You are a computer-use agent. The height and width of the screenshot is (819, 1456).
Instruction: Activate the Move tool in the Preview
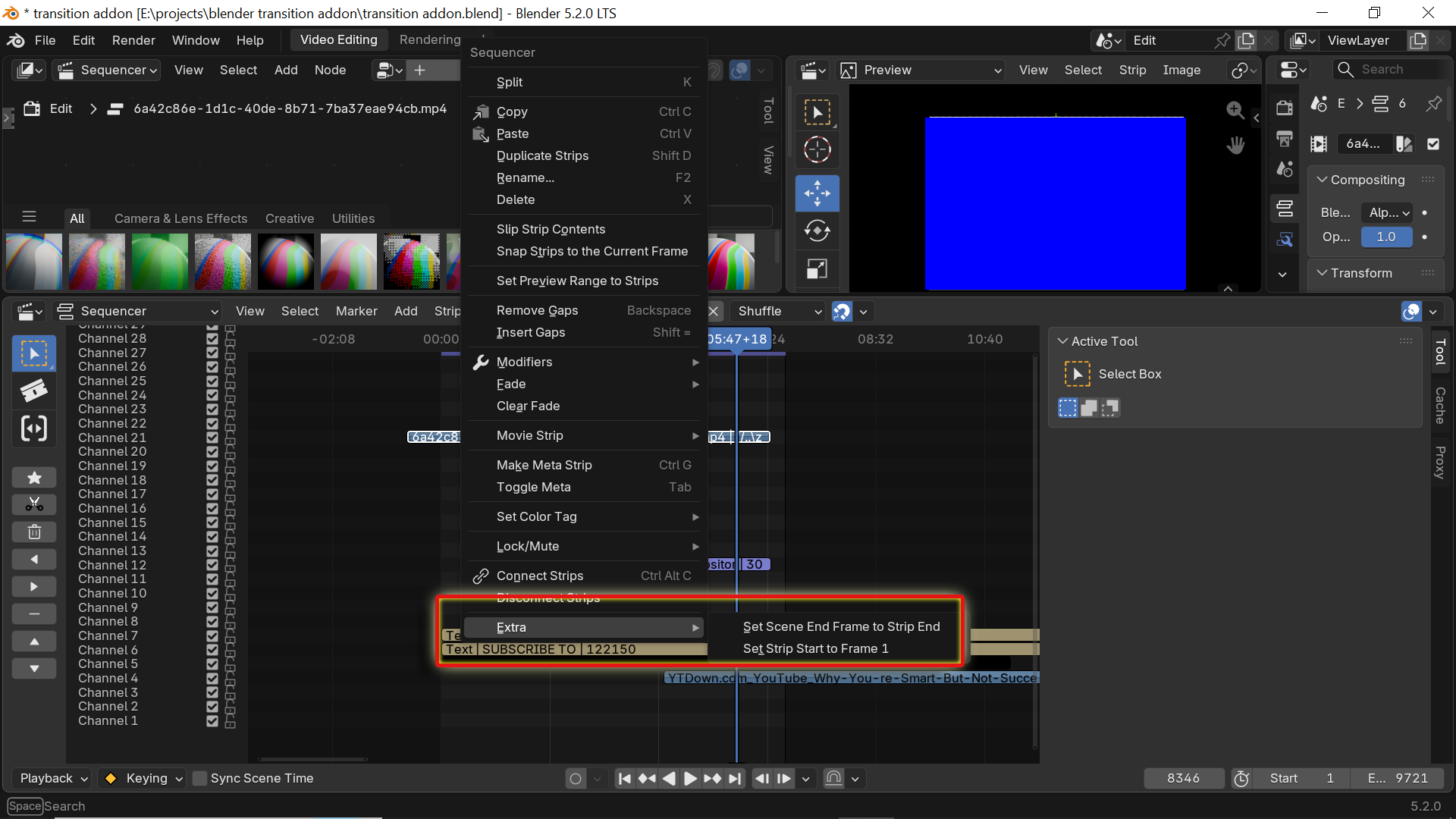point(817,193)
